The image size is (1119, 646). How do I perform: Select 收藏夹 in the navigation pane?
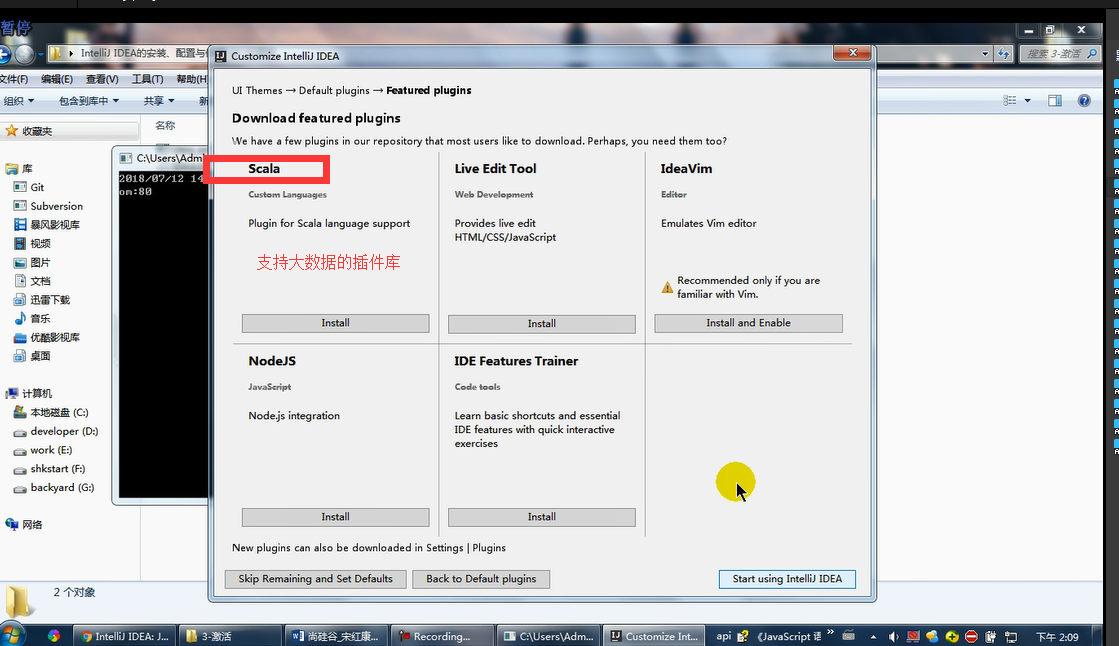pos(37,131)
